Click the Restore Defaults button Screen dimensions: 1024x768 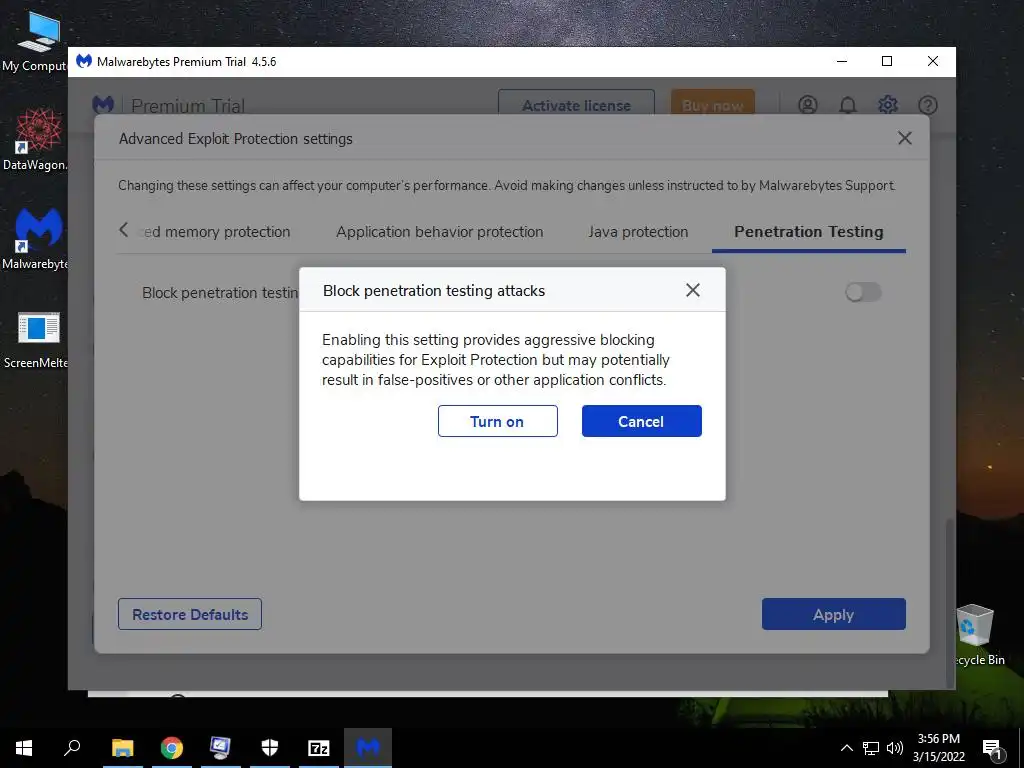point(190,614)
